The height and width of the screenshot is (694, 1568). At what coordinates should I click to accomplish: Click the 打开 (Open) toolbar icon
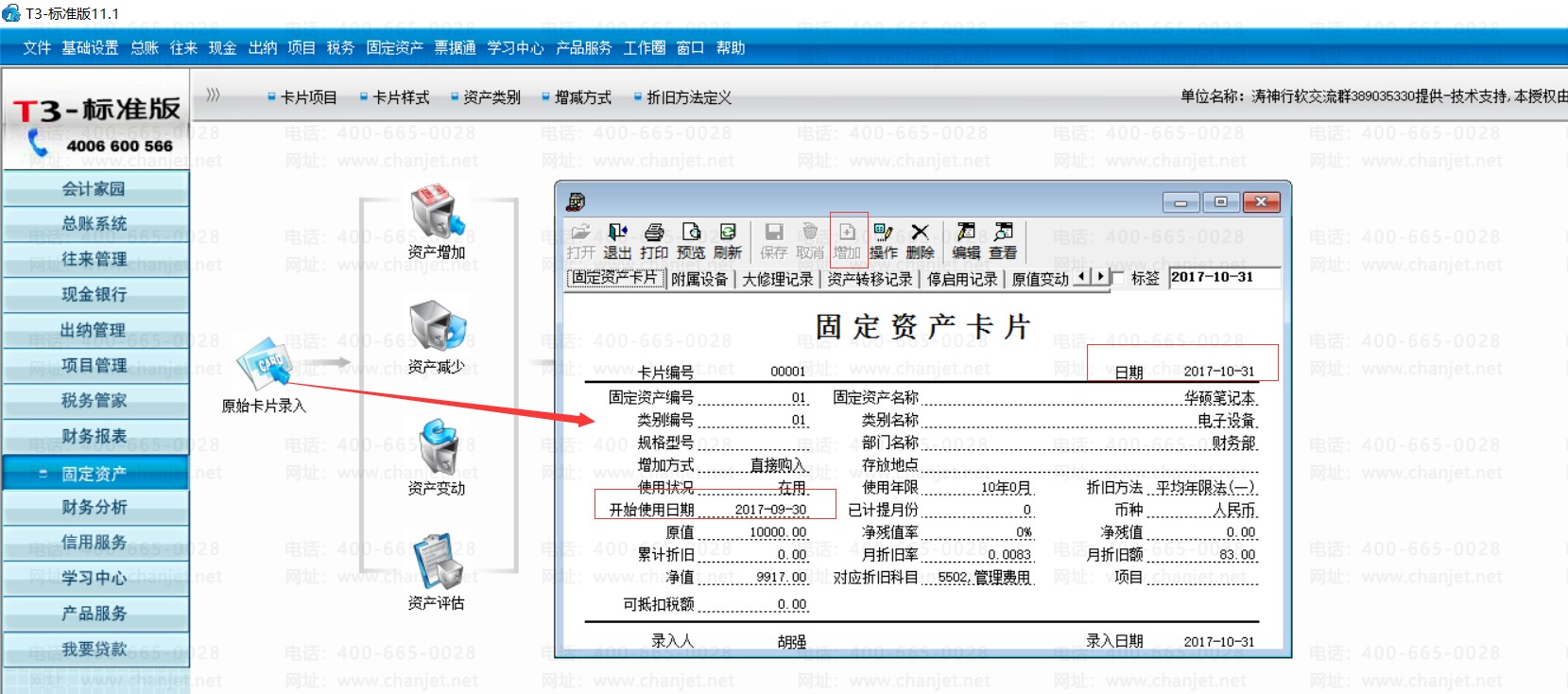580,242
